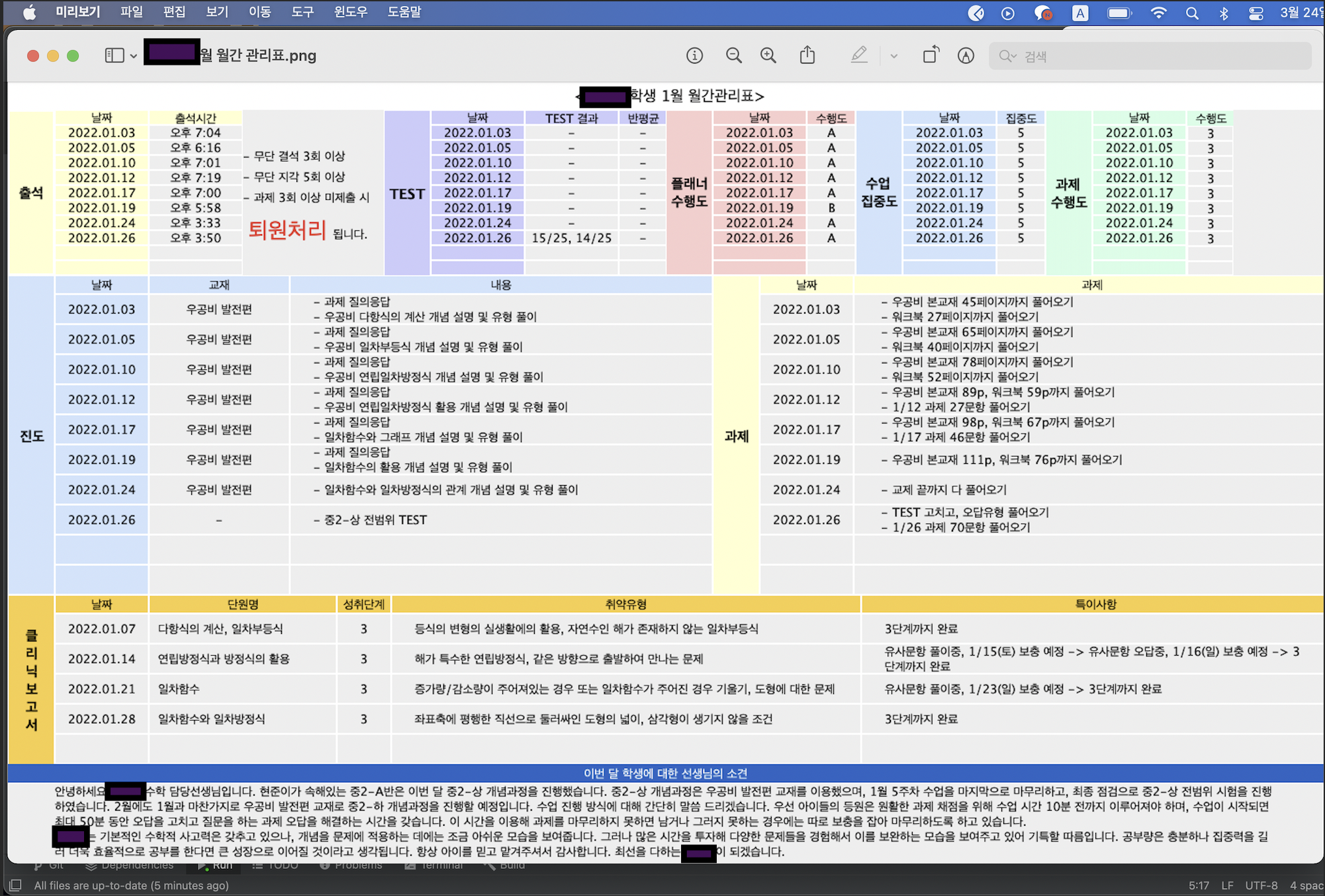Open the 파일 menu
The height and width of the screenshot is (896, 1325).
click(132, 12)
